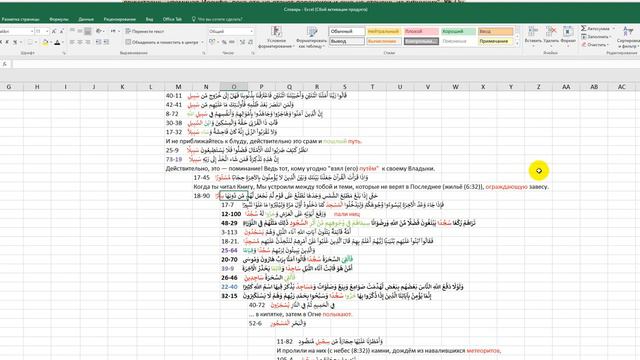Click AutoSum (Автосумма) sigma icon

click(584, 29)
